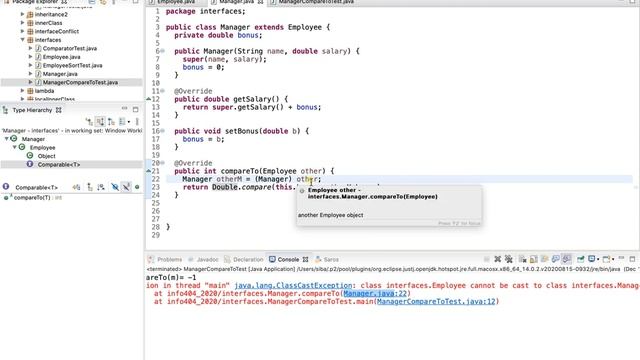Image resolution: width=640 pixels, height=360 pixels.
Task: Switch to the Employee.java editor tab
Action: point(176,2)
